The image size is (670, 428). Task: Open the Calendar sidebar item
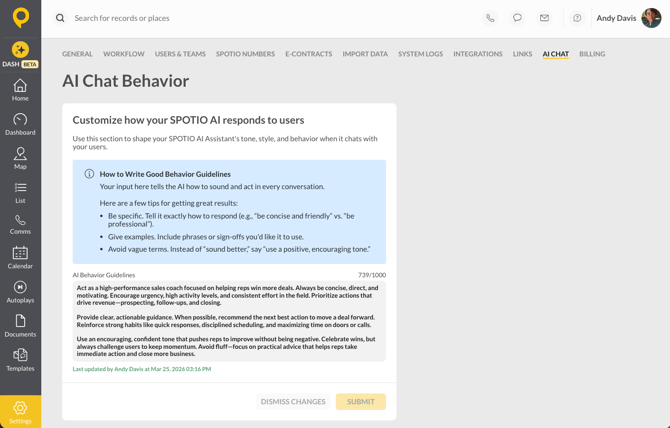coord(20,258)
